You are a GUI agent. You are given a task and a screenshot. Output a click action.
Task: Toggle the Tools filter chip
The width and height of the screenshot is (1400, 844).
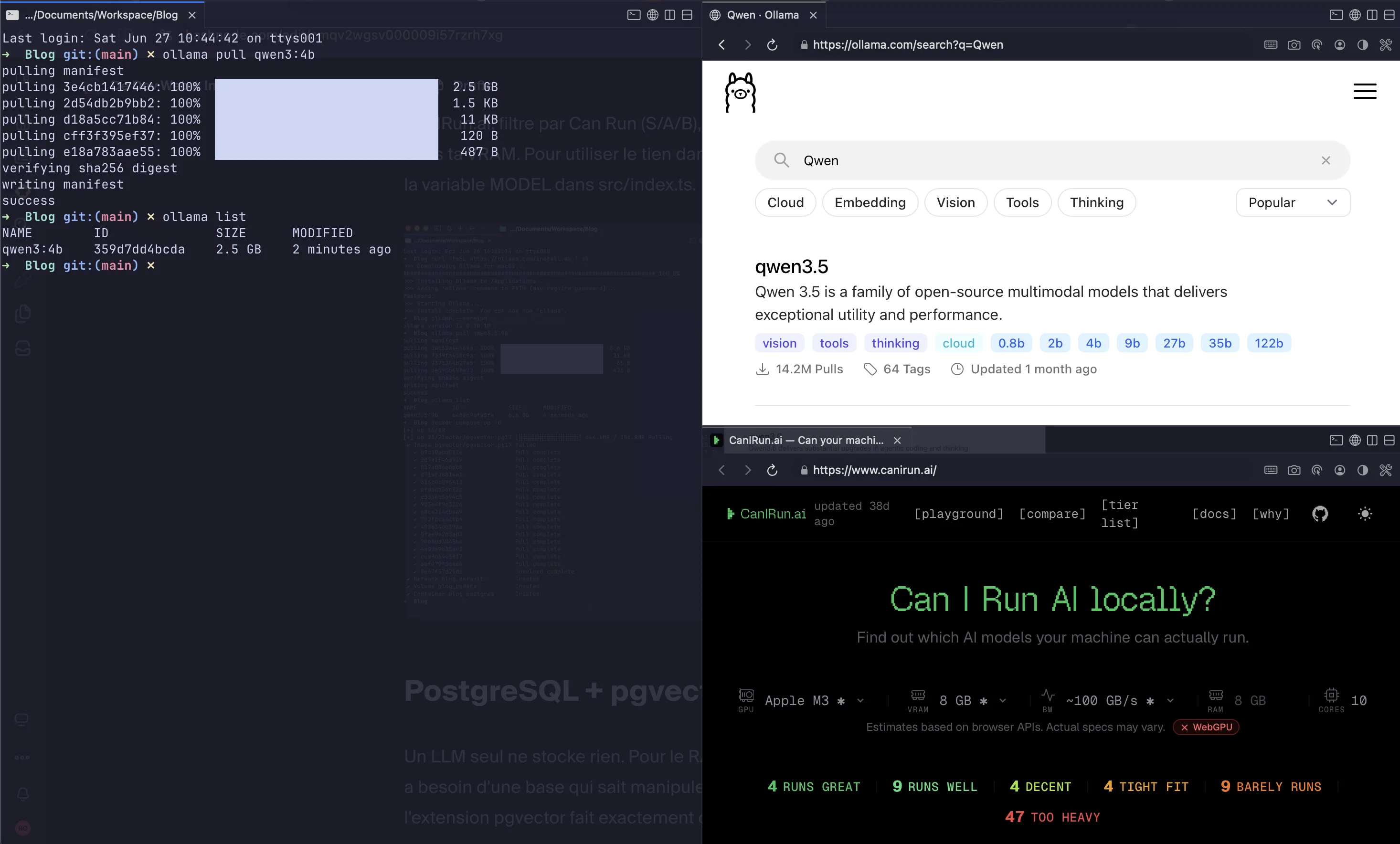(1022, 202)
